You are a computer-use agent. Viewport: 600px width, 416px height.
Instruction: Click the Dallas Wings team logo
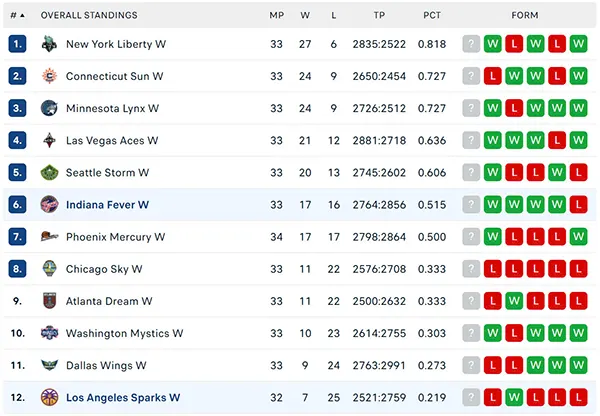click(x=49, y=365)
